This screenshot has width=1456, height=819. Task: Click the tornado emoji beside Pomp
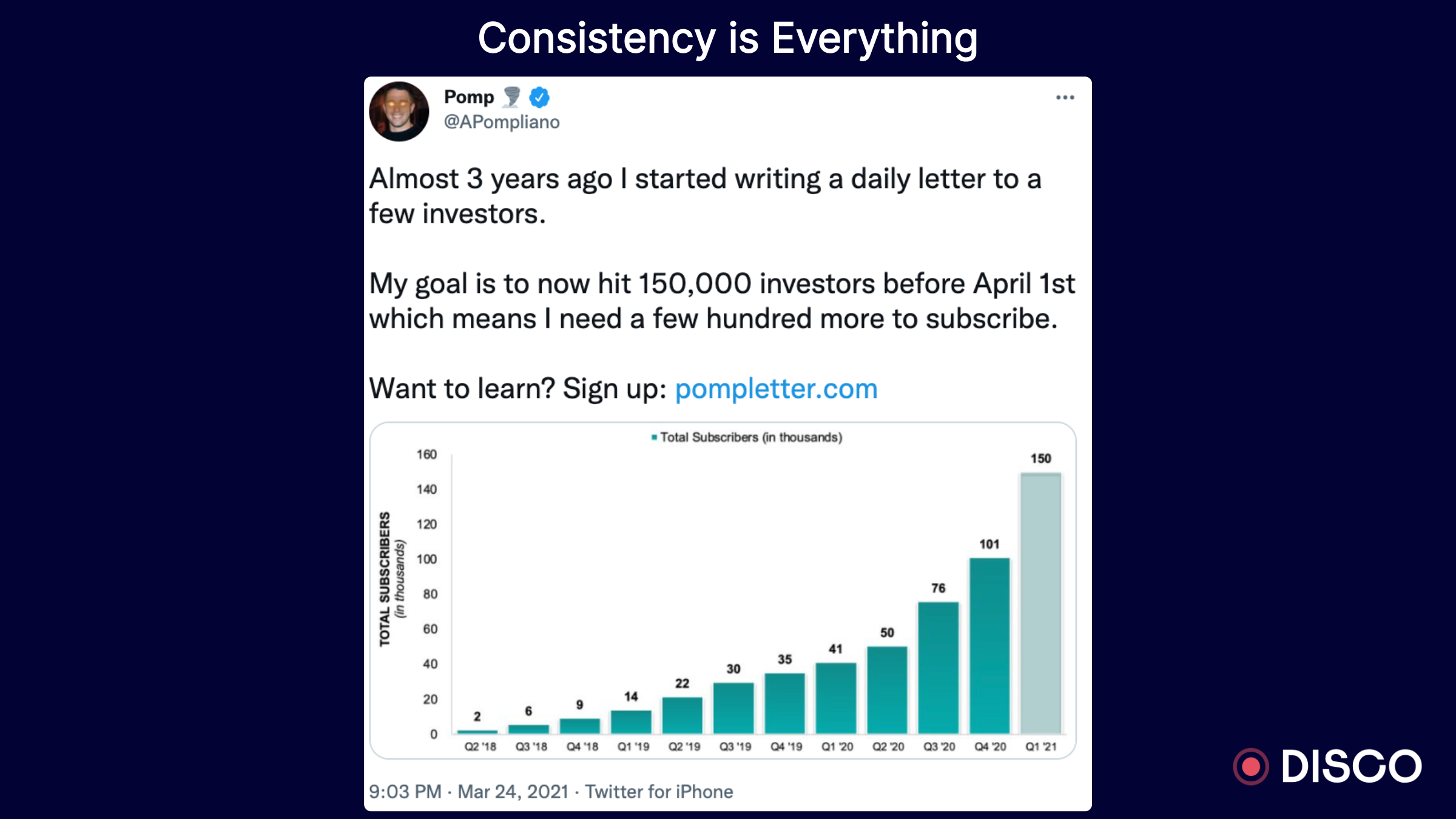pos(512,96)
